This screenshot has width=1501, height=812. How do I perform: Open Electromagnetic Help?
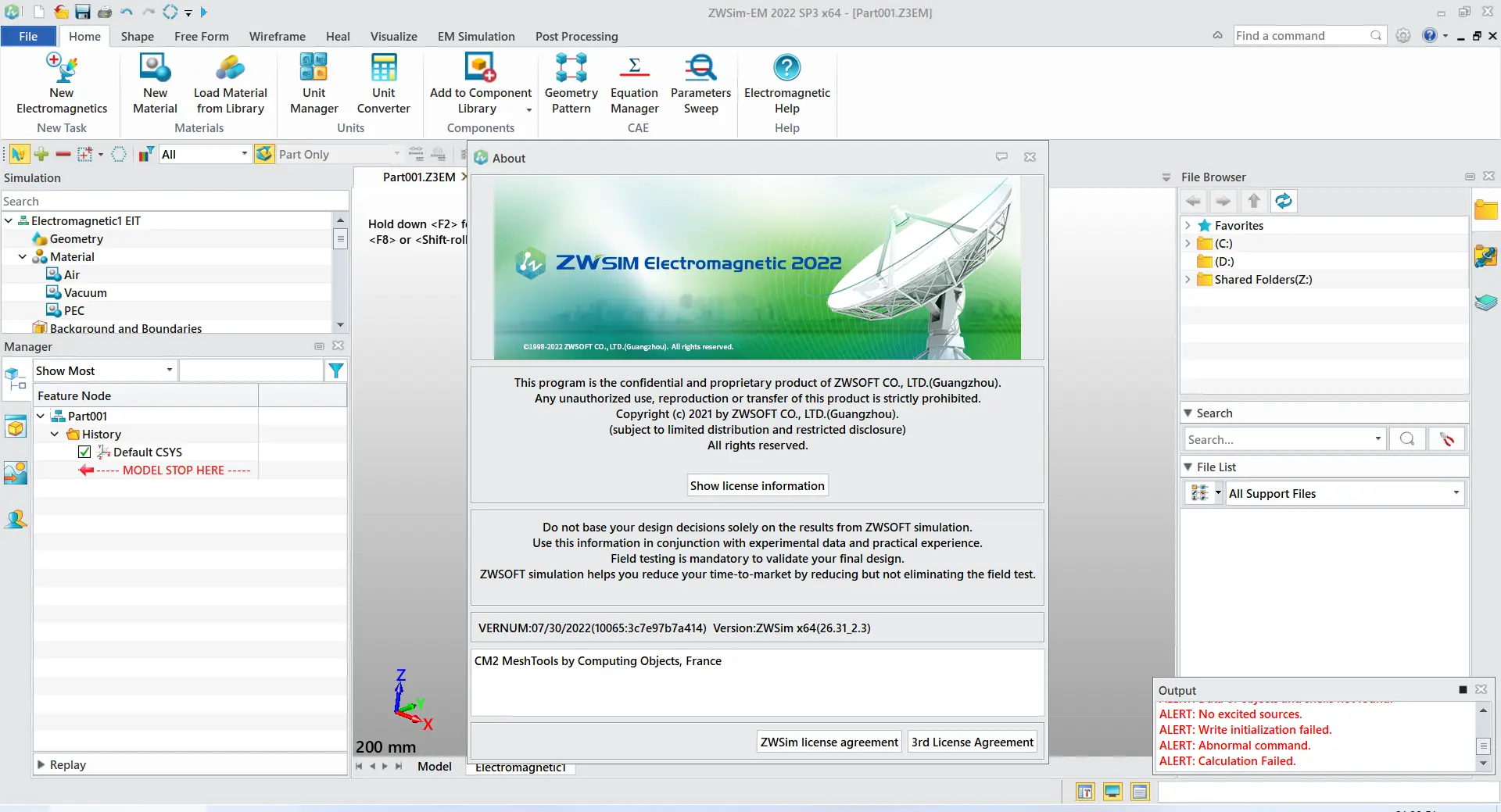[786, 84]
